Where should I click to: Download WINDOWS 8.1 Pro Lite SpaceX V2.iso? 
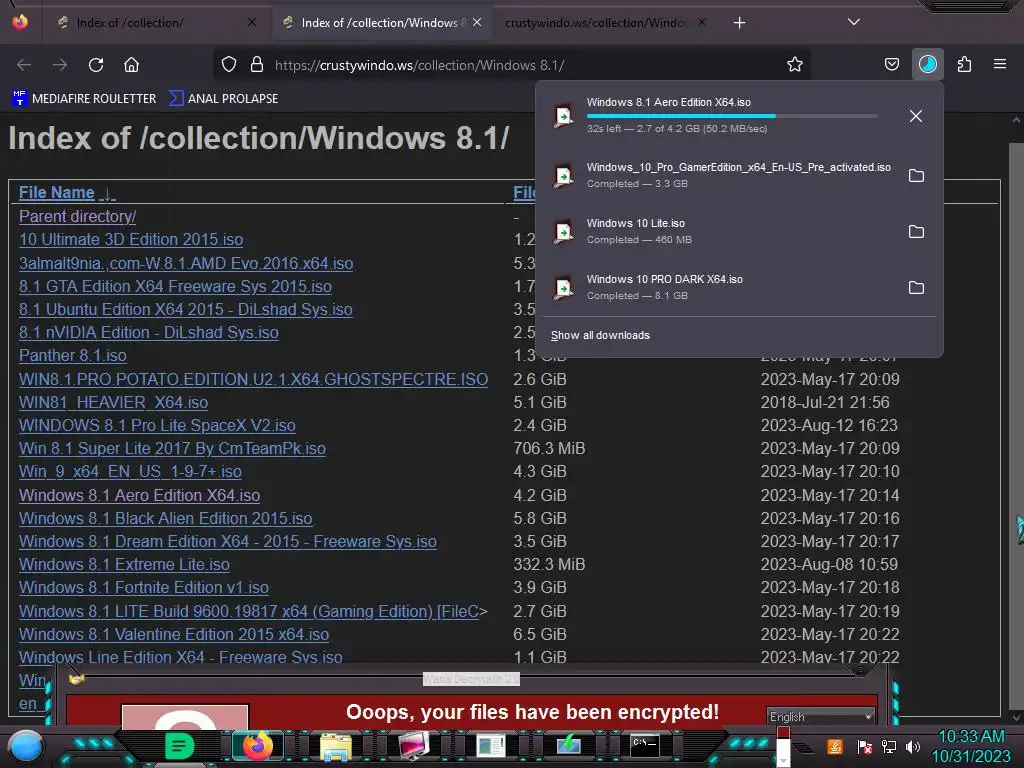pos(157,425)
